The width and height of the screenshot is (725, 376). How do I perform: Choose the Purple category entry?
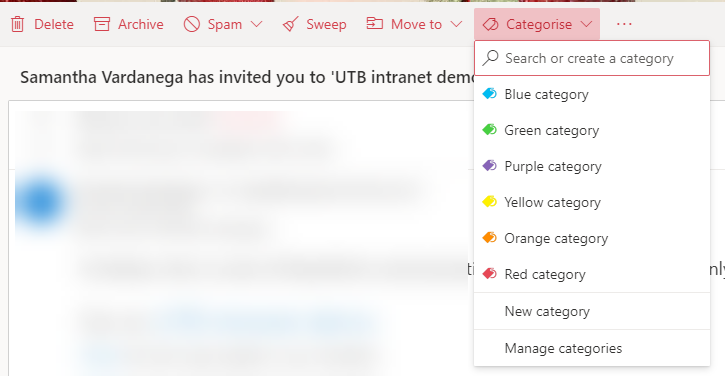[592, 166]
